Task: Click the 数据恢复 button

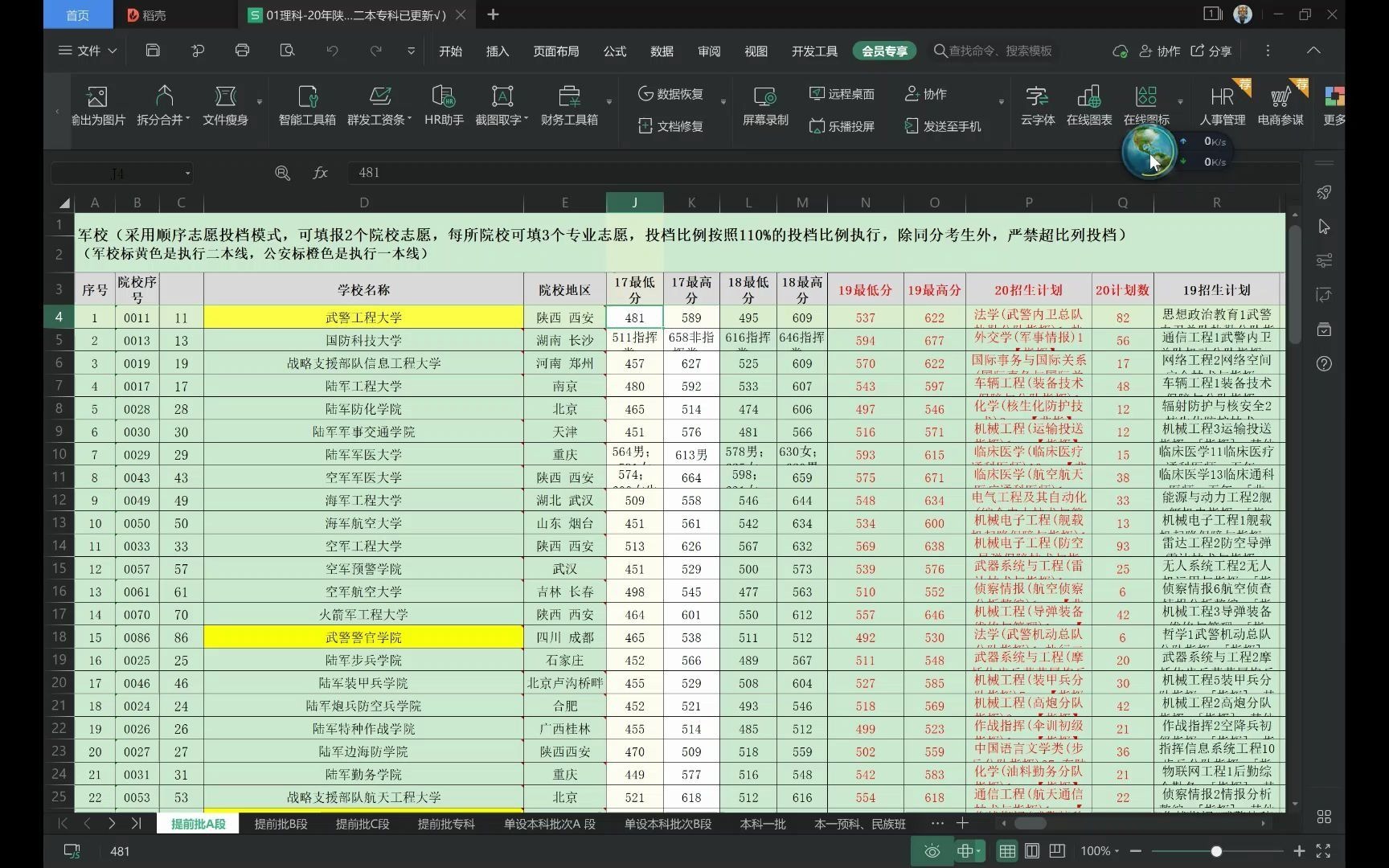Action: 670,94
